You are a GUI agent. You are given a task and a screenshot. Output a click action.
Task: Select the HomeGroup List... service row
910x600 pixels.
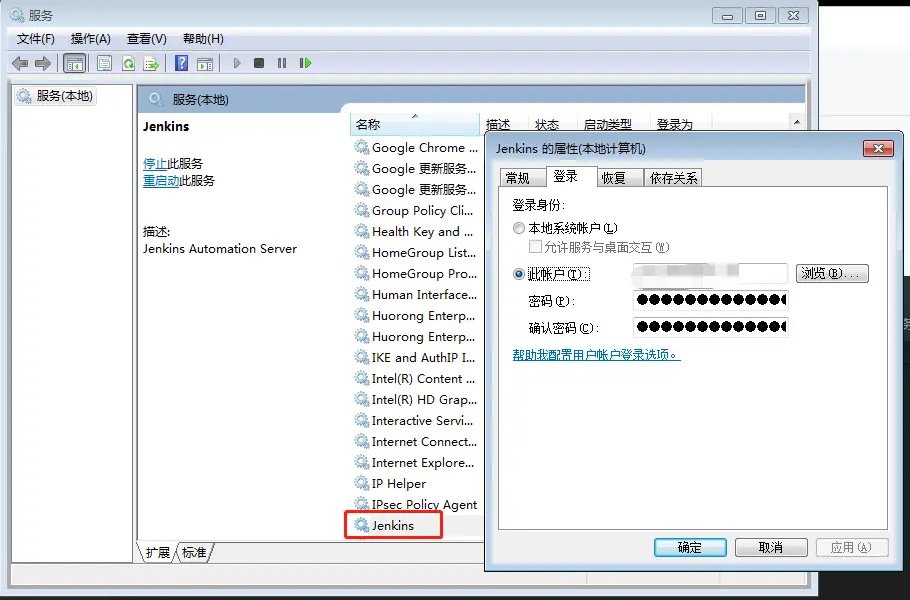pyautogui.click(x=416, y=252)
